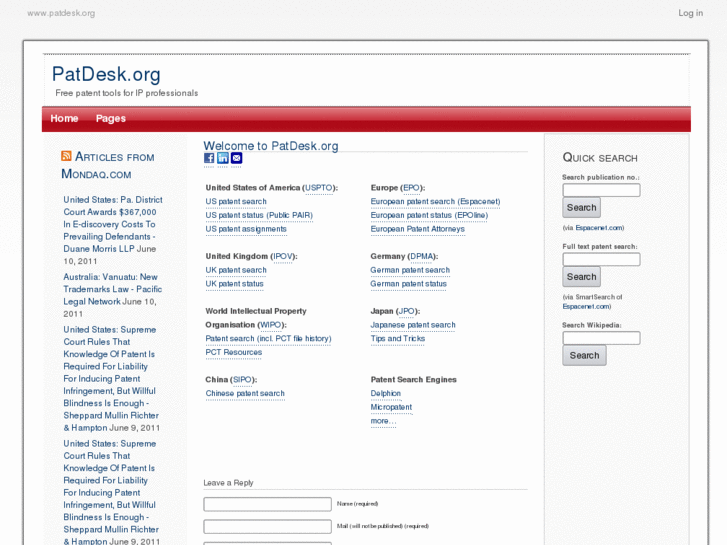Open UK patent status link
This screenshot has width=727, height=545.
(234, 284)
